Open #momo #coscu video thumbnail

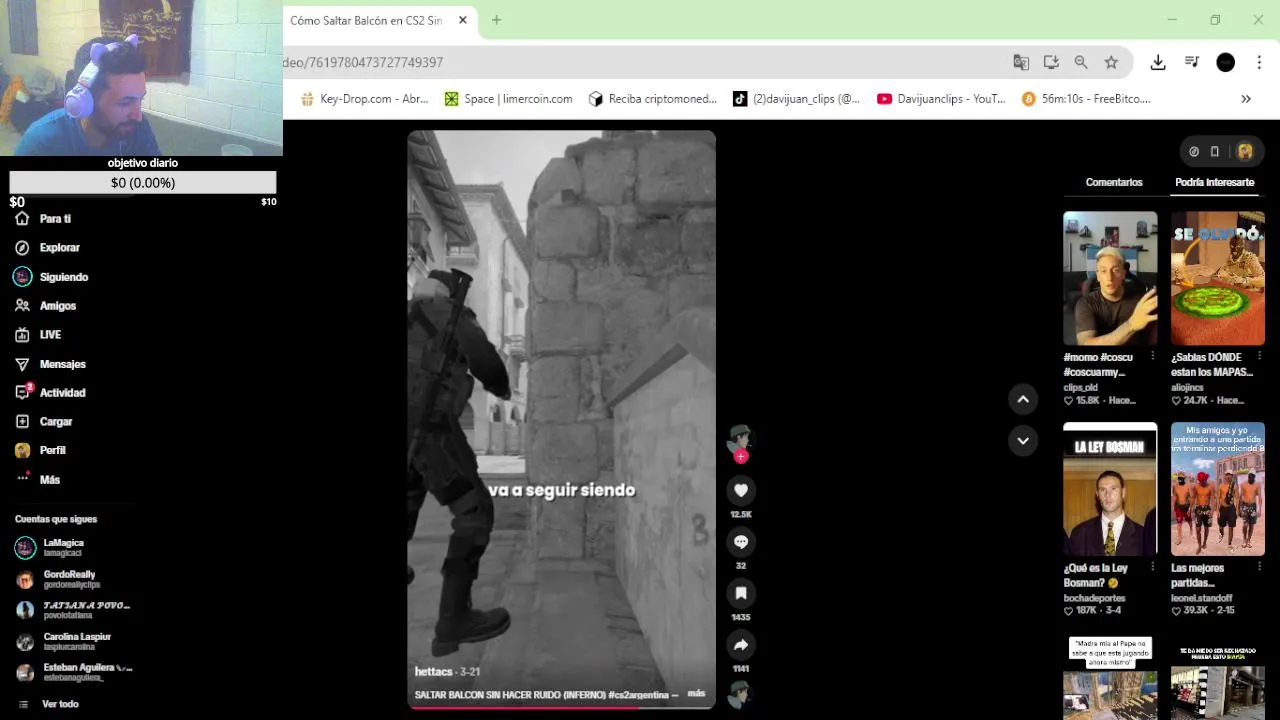point(1110,278)
